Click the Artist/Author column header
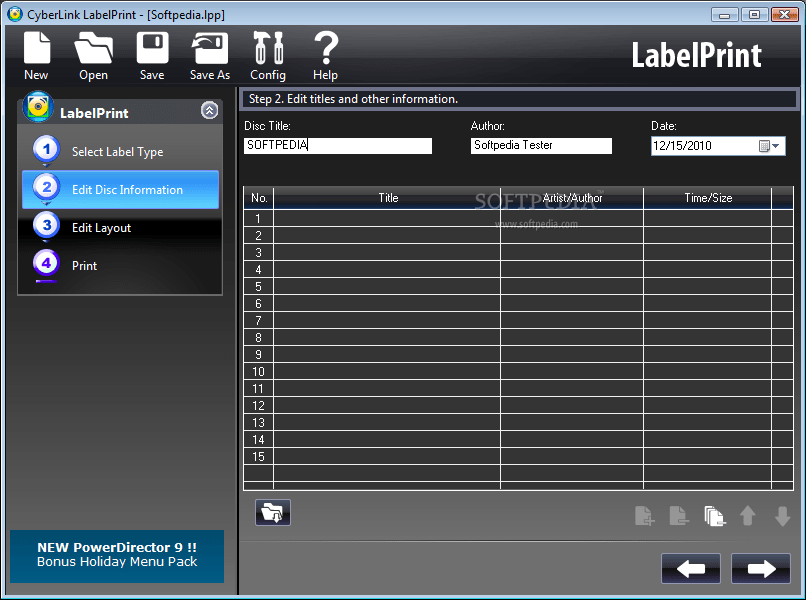806x600 pixels. pyautogui.click(x=572, y=198)
